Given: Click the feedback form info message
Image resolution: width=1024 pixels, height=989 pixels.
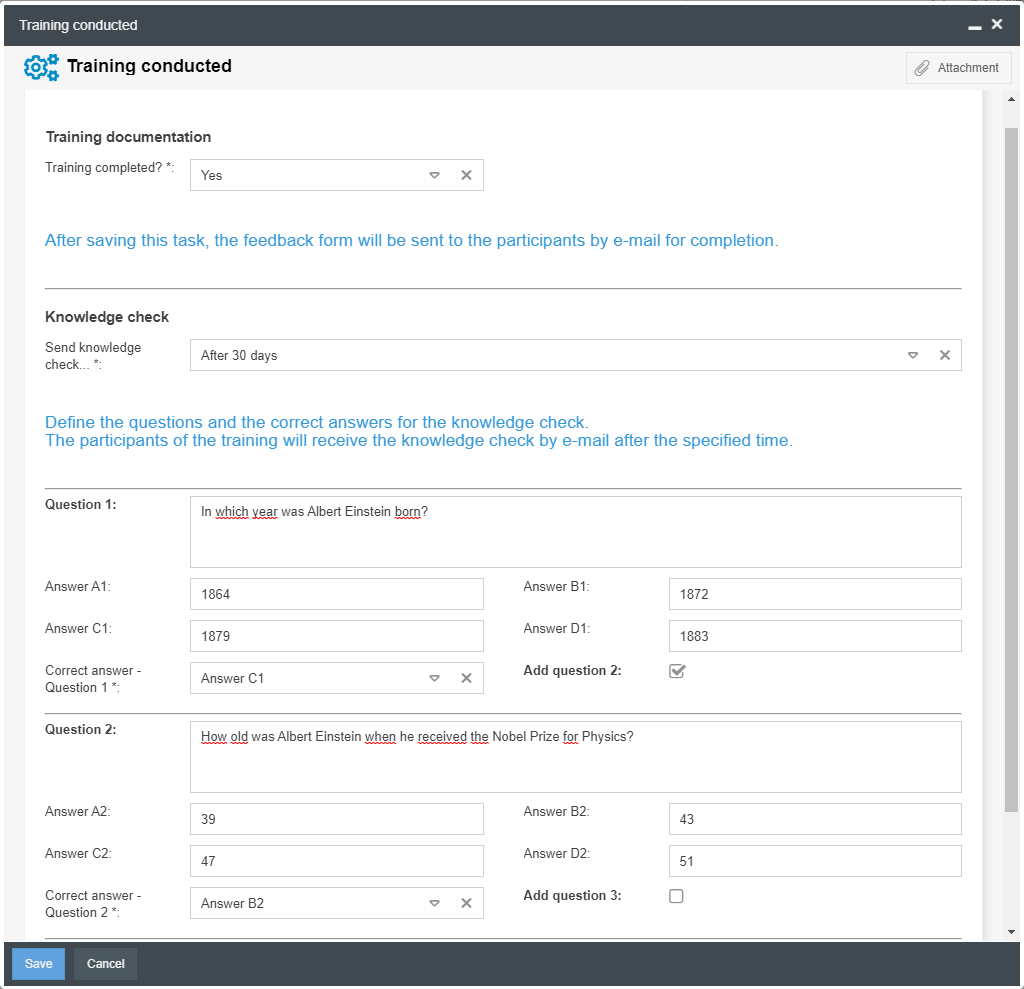Looking at the screenshot, I should coord(411,240).
